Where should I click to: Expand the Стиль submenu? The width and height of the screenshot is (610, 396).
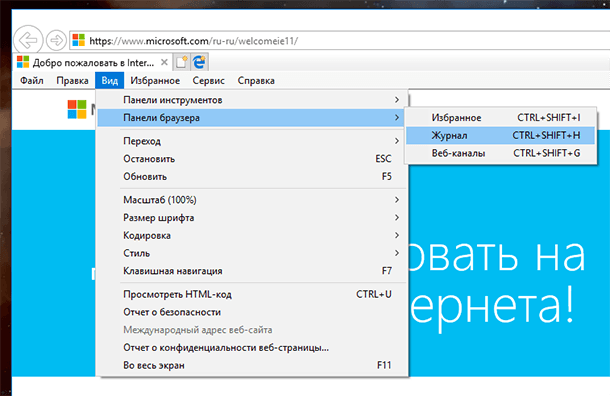[252, 253]
